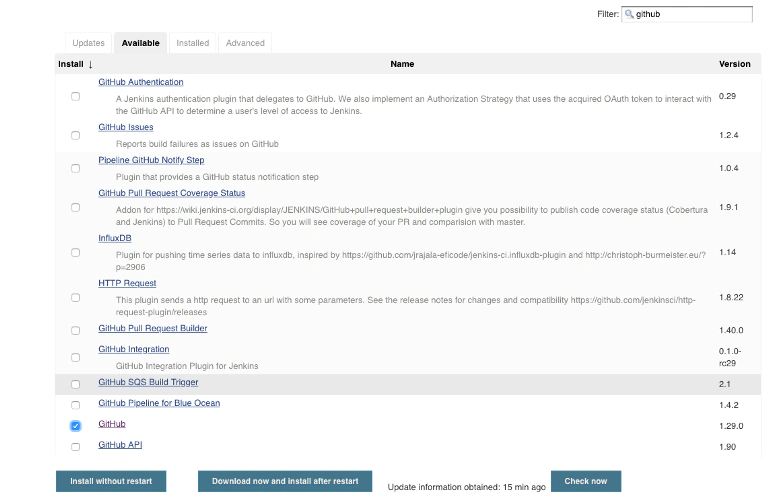This screenshot has height=500, width=764.
Task: Click version value 1.4.2
Action: click(728, 405)
